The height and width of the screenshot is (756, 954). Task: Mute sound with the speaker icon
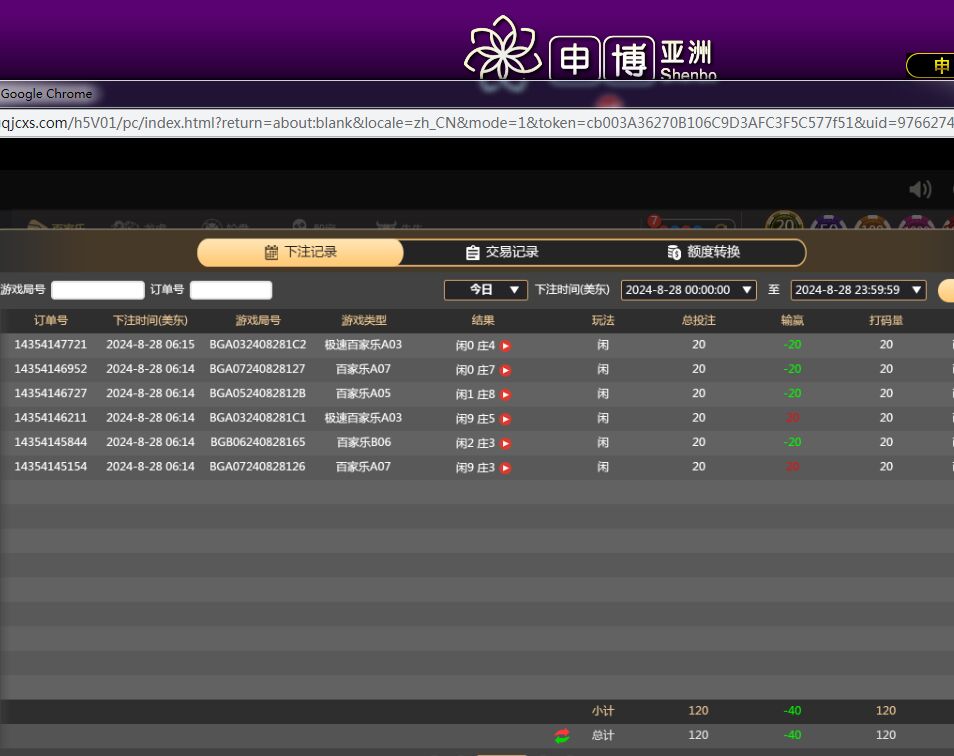pyautogui.click(x=919, y=189)
